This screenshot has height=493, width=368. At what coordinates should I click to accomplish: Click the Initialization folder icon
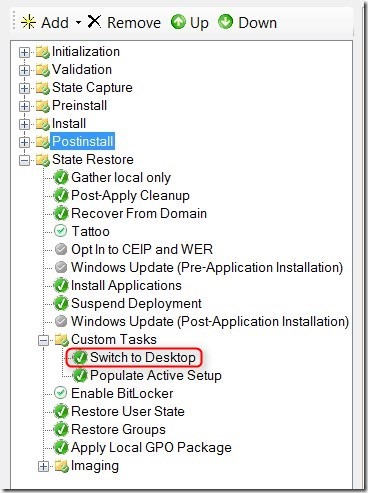43,52
